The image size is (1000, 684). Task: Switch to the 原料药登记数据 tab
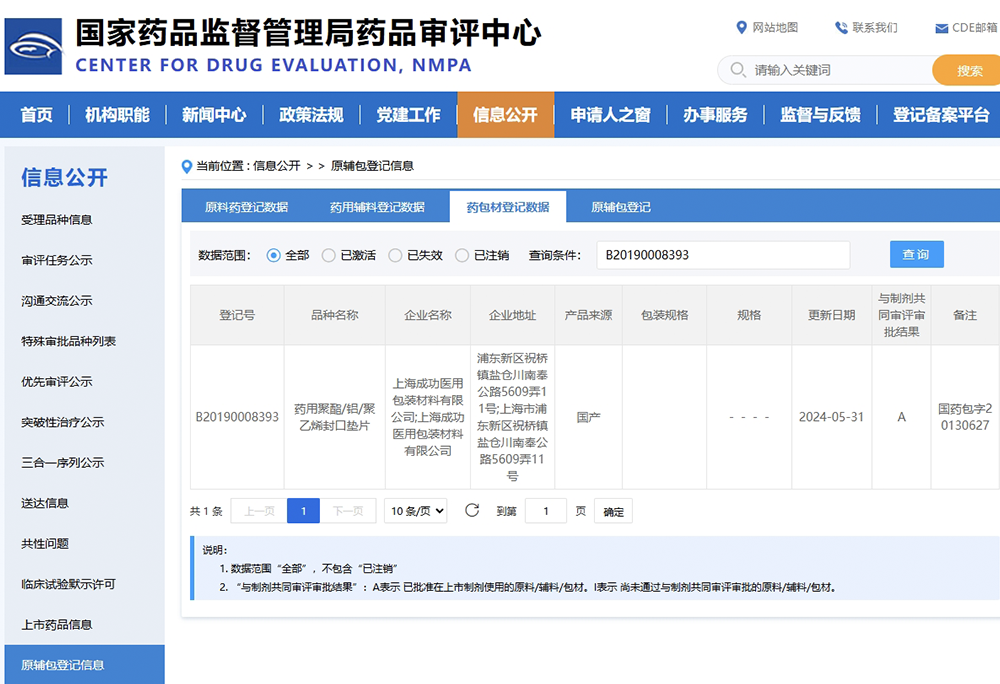[246, 207]
